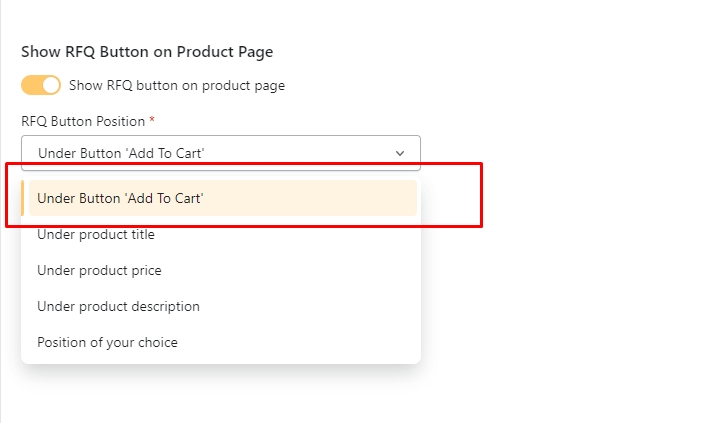Select 'Under product description' position
The image size is (725, 423).
pos(118,306)
